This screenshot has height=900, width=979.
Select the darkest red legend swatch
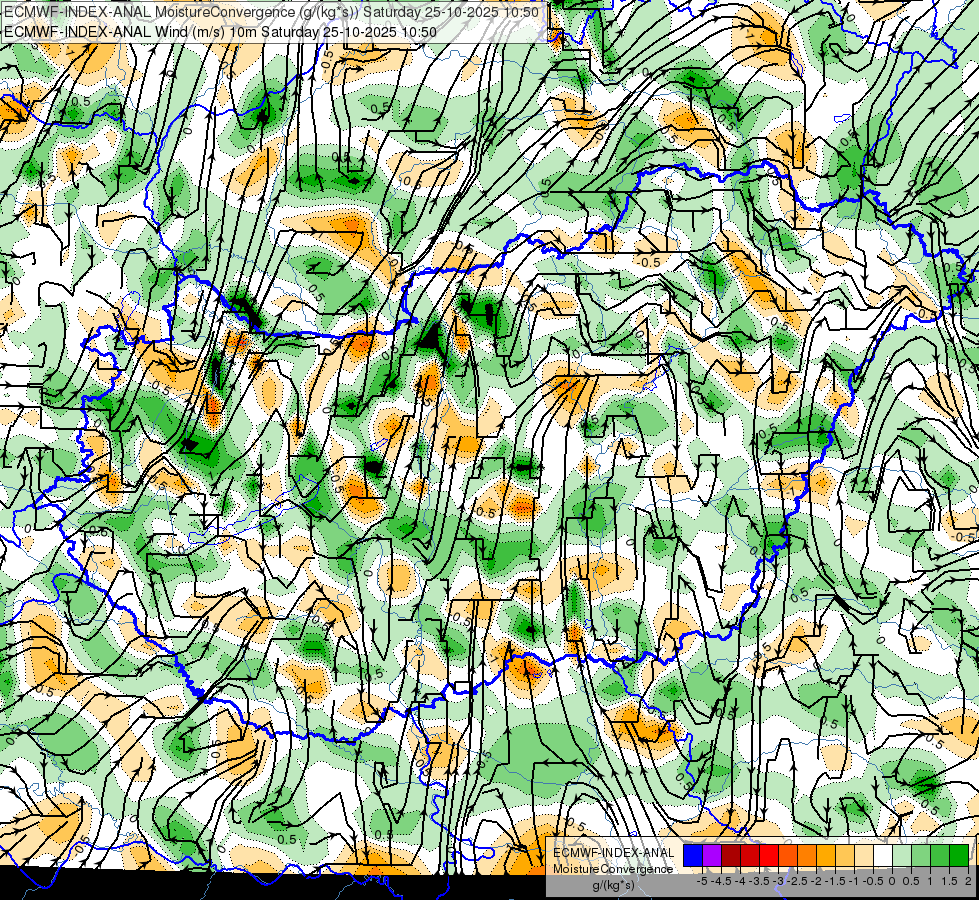[731, 856]
